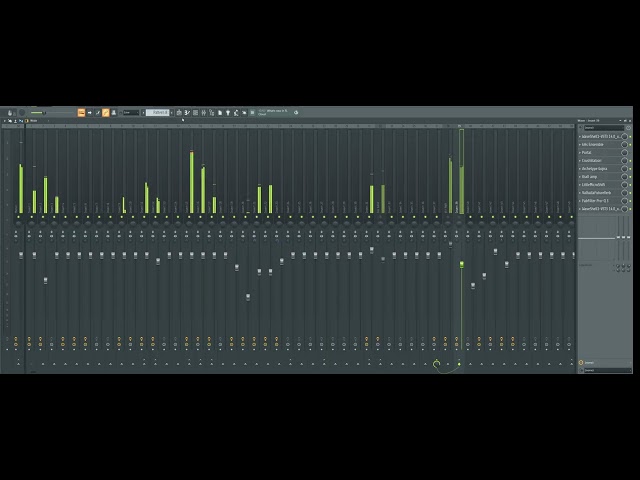Expand the LittleMicroShift slot menu arrow
The width and height of the screenshot is (640, 480).
pos(580,185)
